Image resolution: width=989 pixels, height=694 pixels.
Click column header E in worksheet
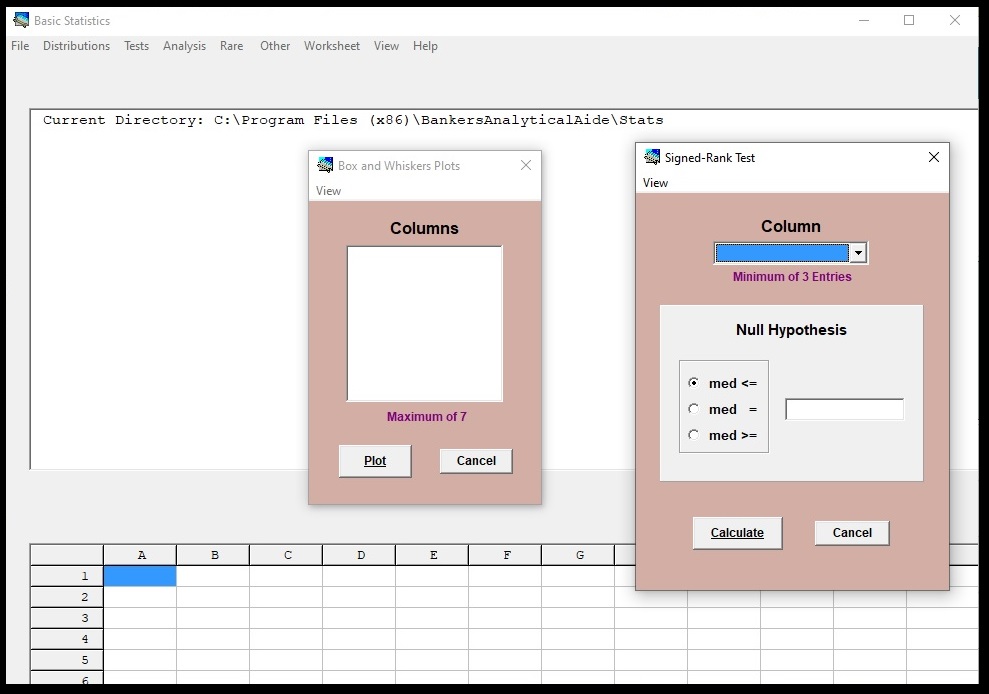433,555
